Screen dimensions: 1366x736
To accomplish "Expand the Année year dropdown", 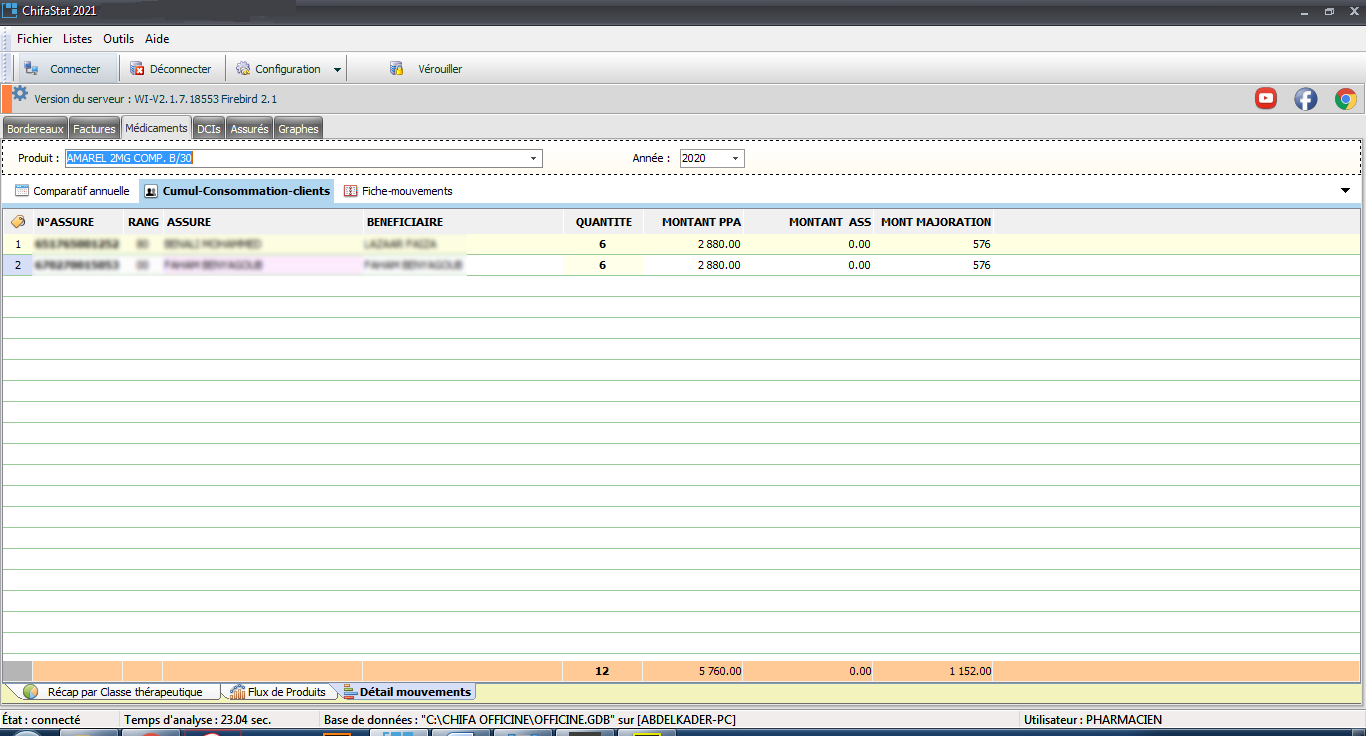I will tap(736, 159).
